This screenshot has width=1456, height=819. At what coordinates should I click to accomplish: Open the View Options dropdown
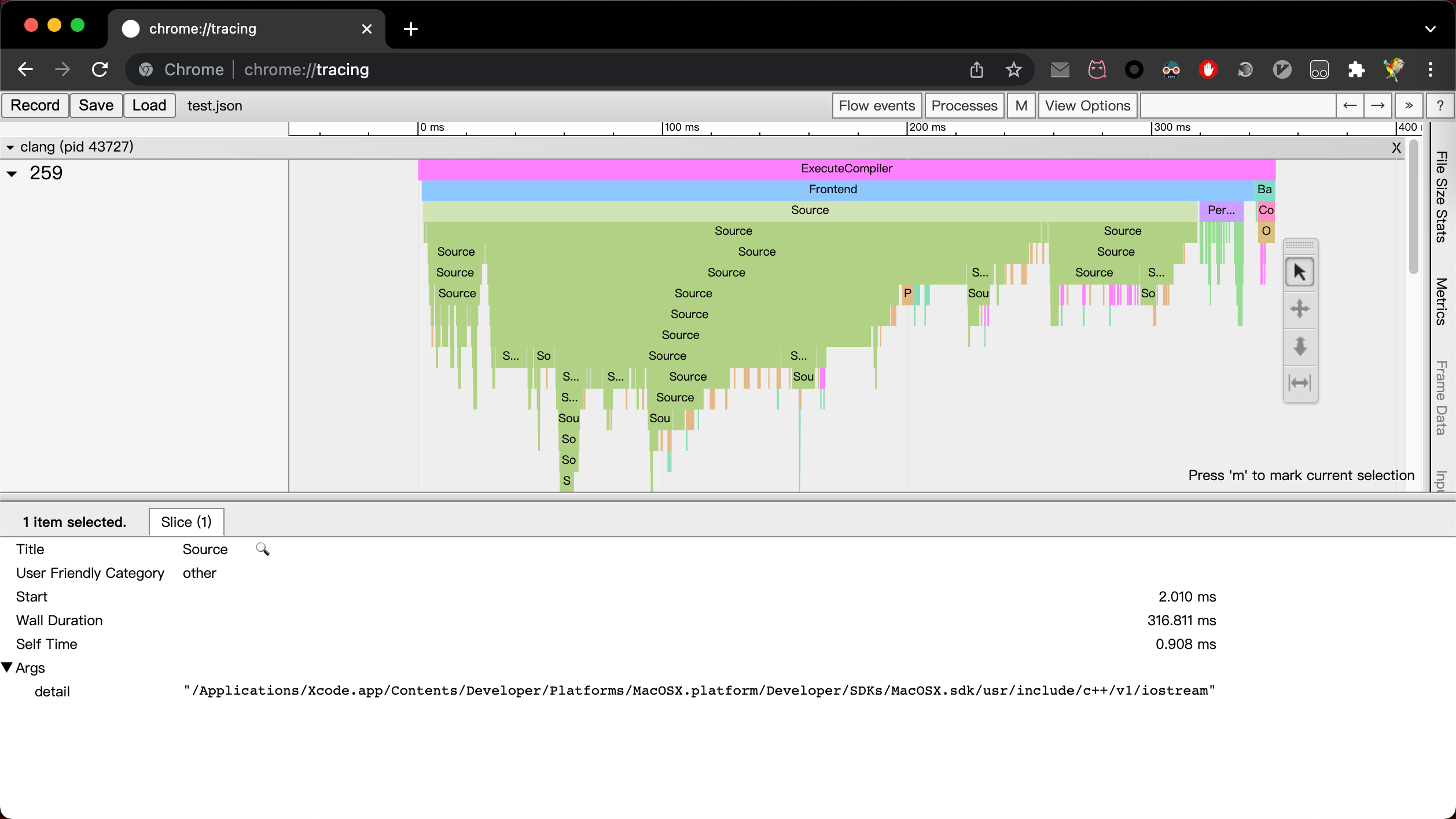(1087, 106)
